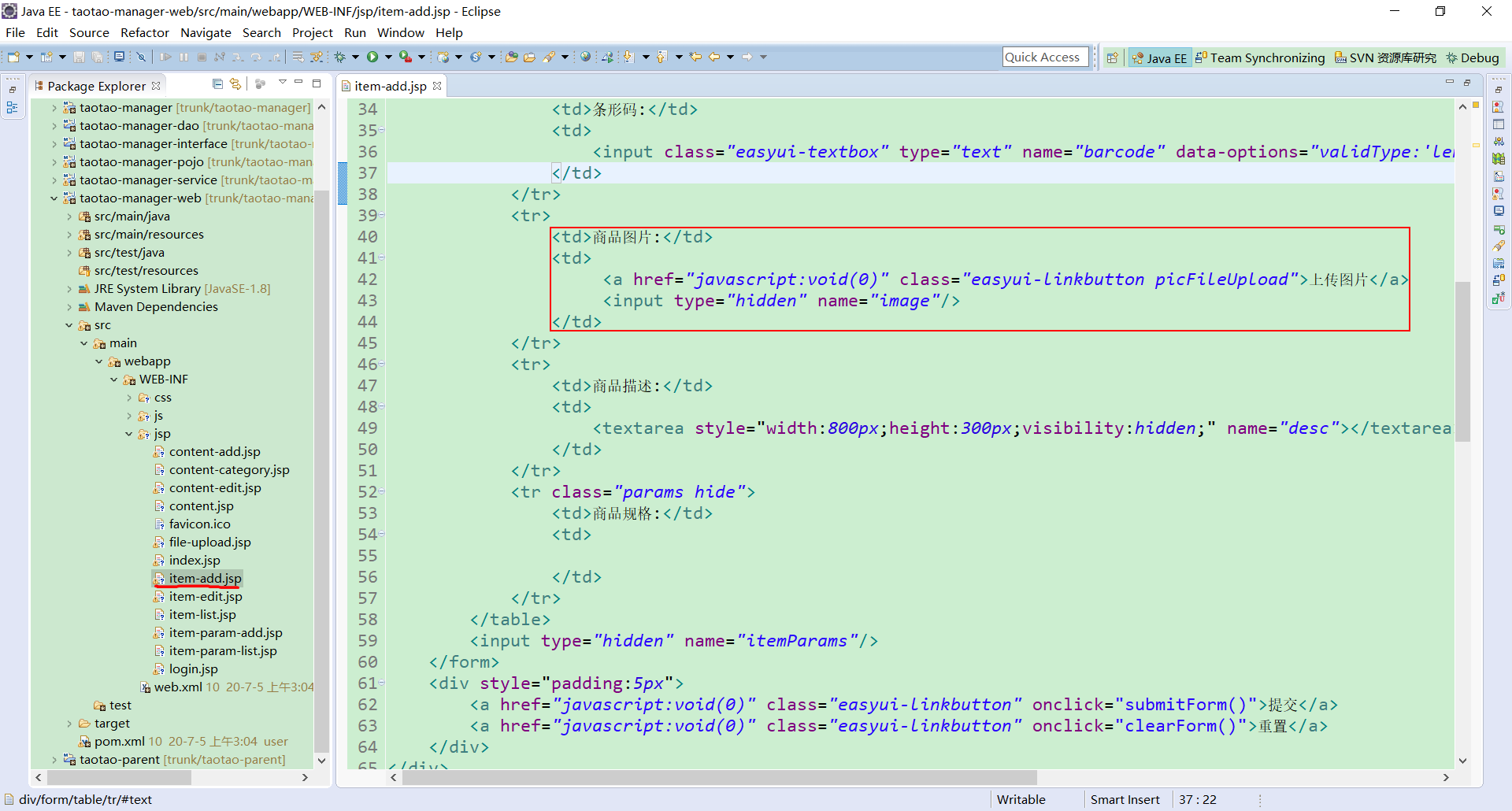Click the Quick Access search field
The image size is (1512, 811).
tap(1045, 57)
